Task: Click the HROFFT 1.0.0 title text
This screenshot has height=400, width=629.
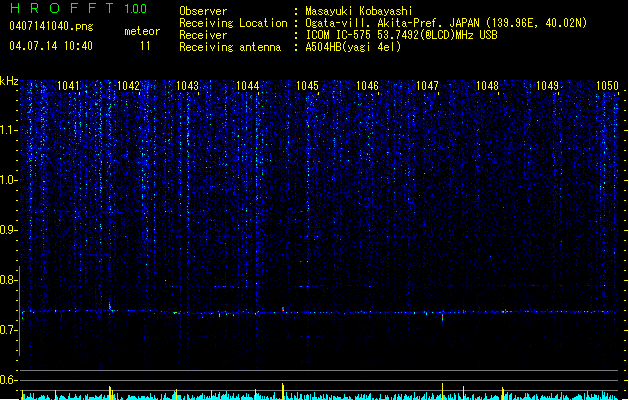Action: [x=78, y=8]
